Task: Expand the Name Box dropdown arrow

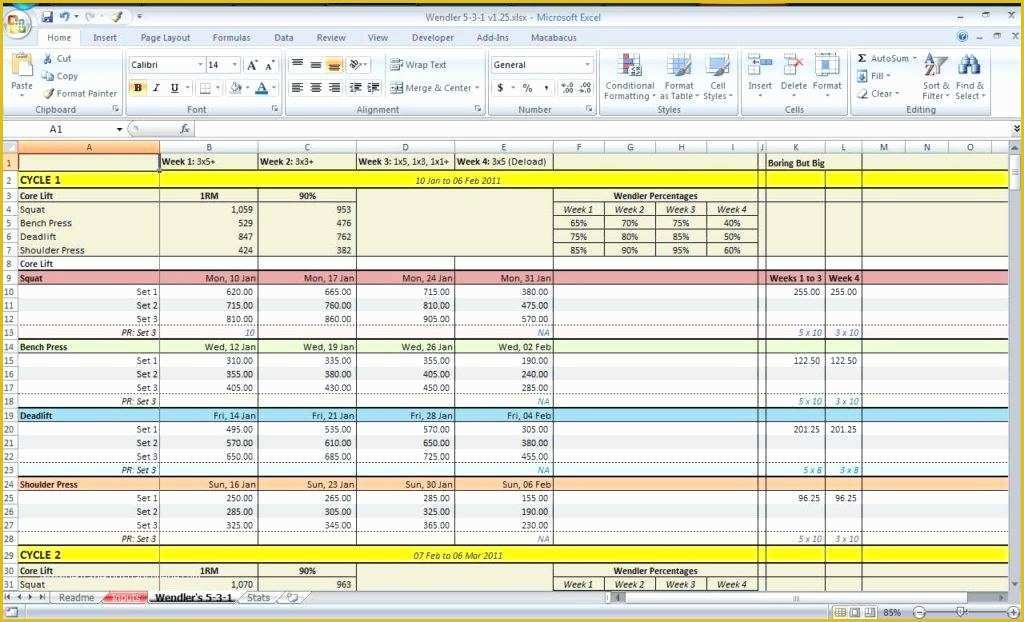Action: 120,129
